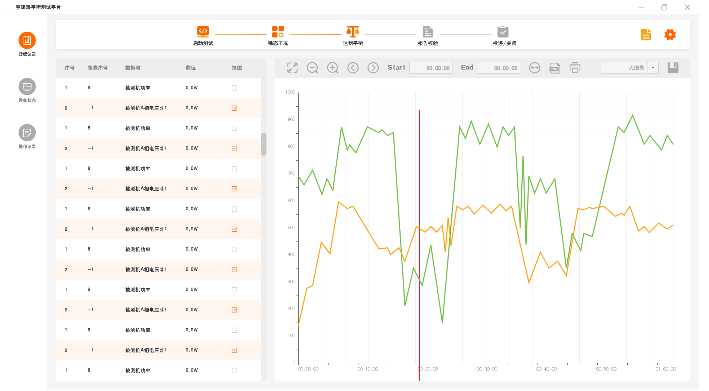This screenshot has height=391, width=709.
Task: Click the floppy disk save icon
Action: click(x=673, y=68)
